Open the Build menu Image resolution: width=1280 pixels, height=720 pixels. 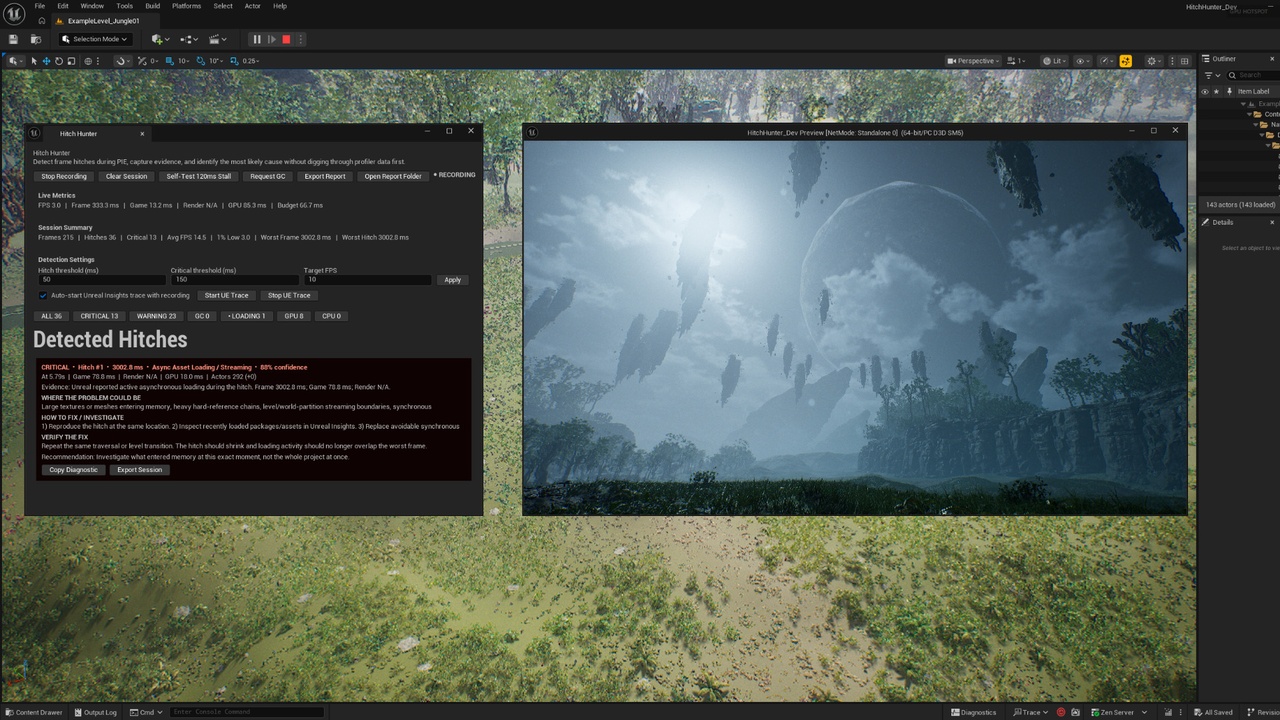(x=152, y=6)
